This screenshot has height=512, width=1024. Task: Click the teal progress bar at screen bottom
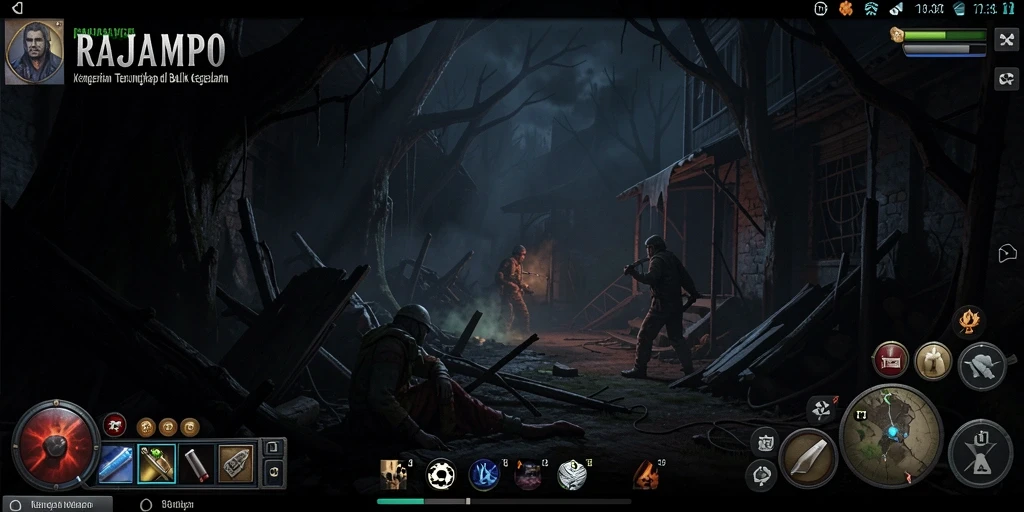504,502
